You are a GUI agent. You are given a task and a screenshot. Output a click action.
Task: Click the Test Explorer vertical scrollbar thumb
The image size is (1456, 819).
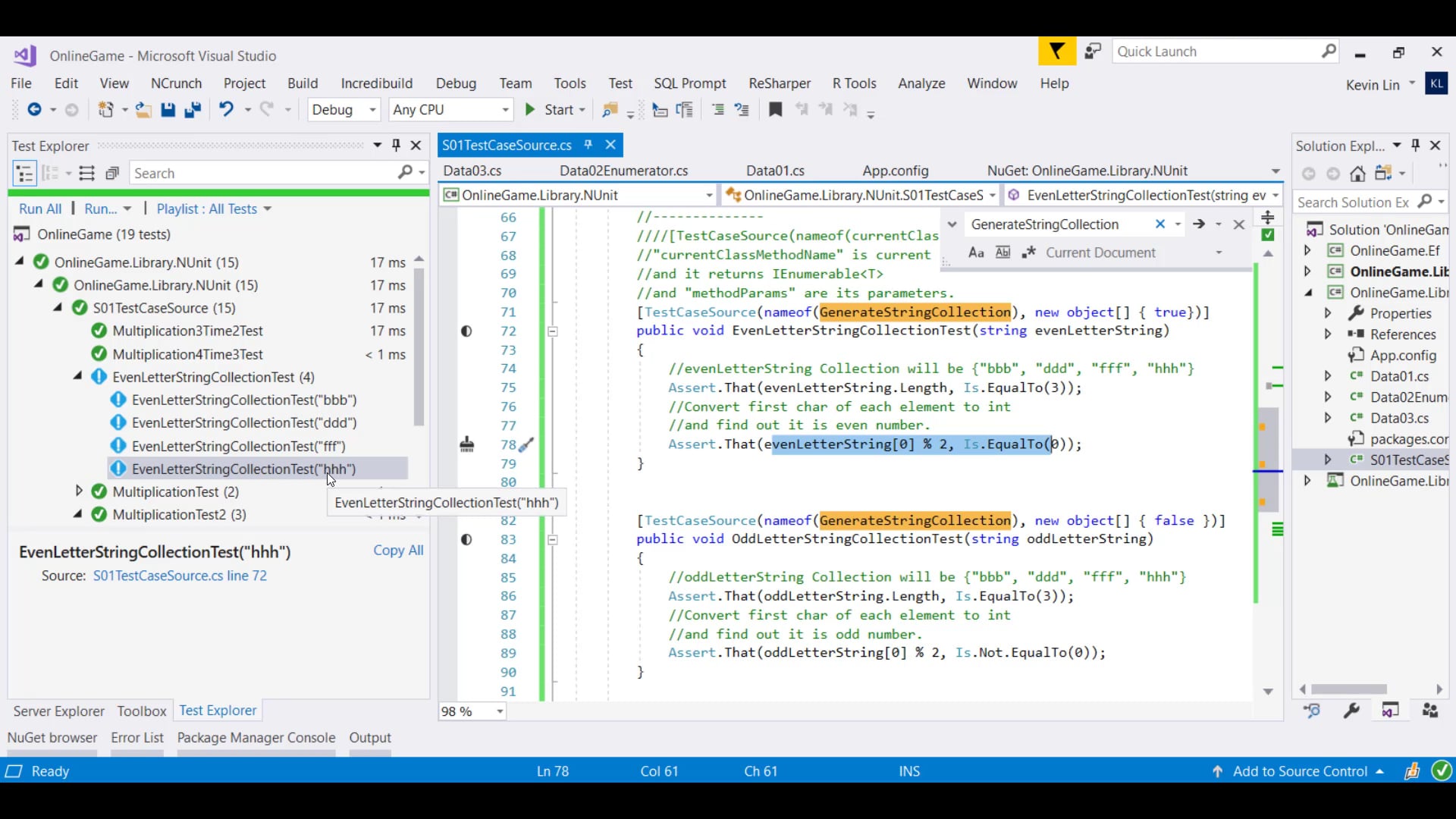(x=419, y=345)
